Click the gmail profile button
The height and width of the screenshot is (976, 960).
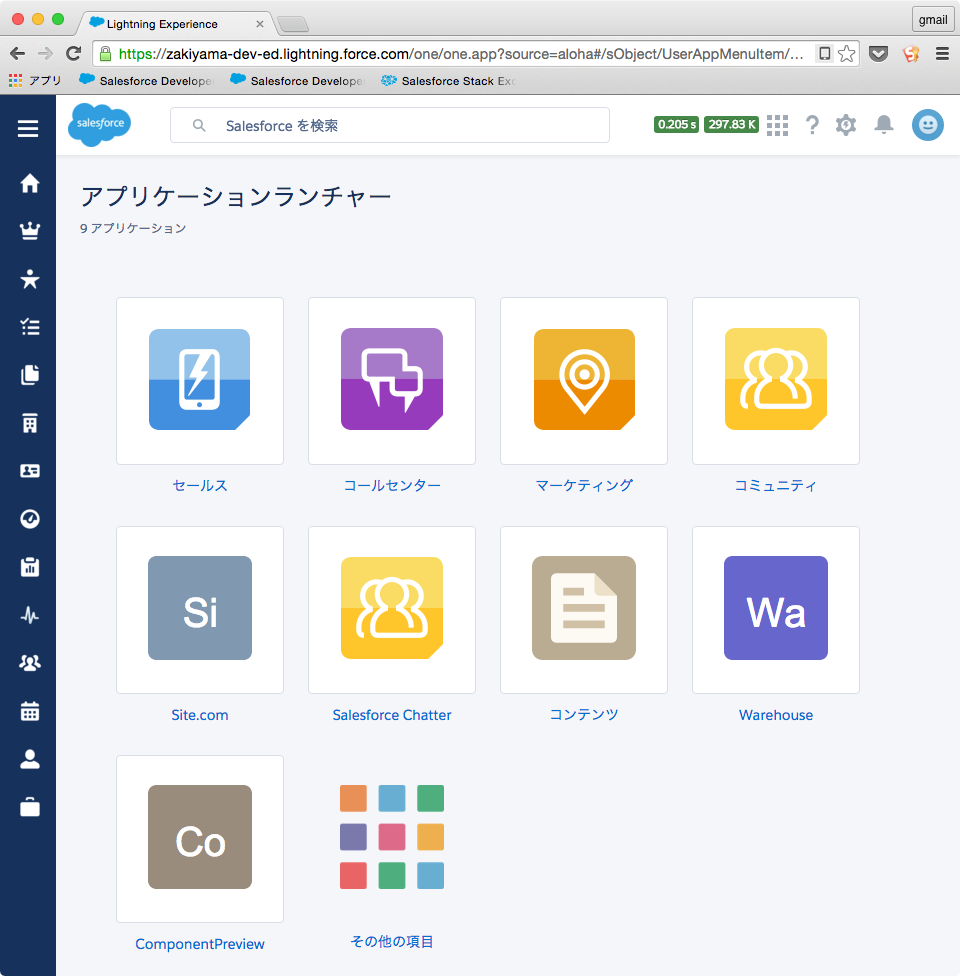point(933,19)
